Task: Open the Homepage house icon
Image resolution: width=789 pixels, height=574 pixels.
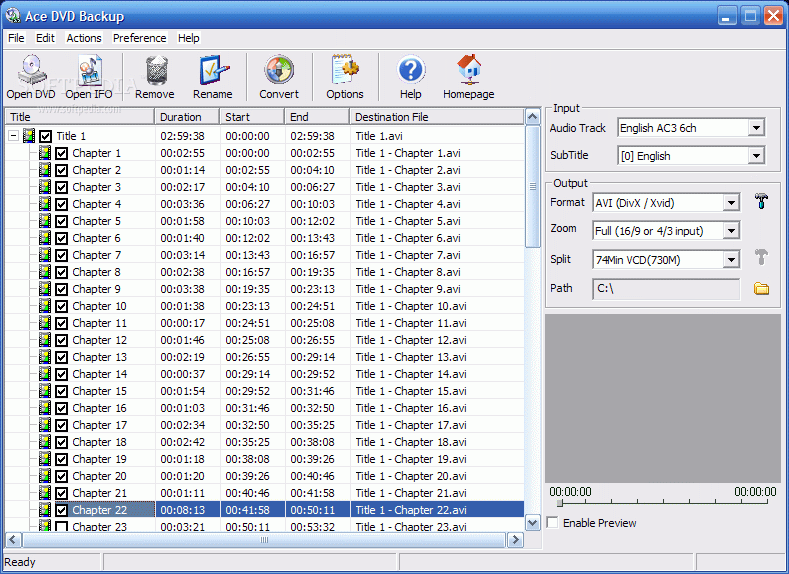Action: point(468,70)
